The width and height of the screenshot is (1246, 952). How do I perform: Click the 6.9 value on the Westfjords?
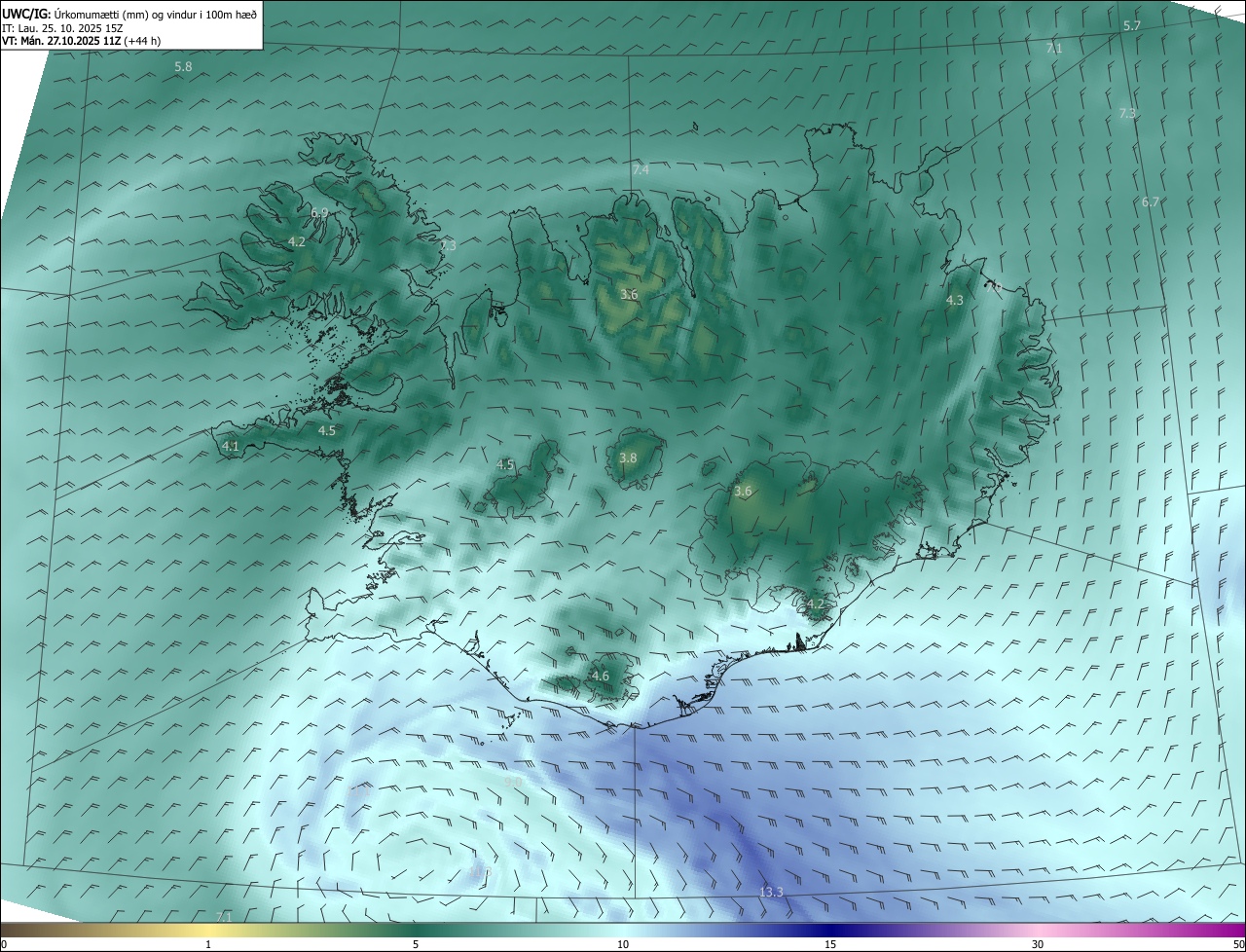(319, 213)
